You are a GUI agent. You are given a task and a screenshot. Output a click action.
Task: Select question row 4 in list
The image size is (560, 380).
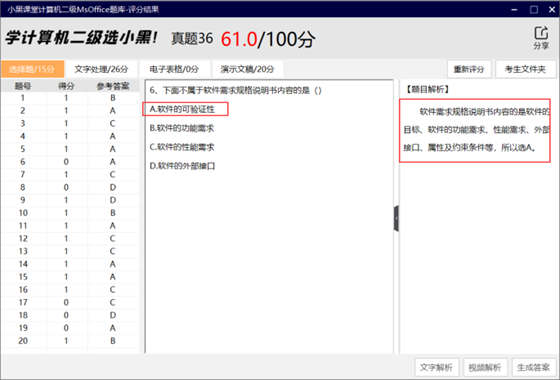point(70,136)
